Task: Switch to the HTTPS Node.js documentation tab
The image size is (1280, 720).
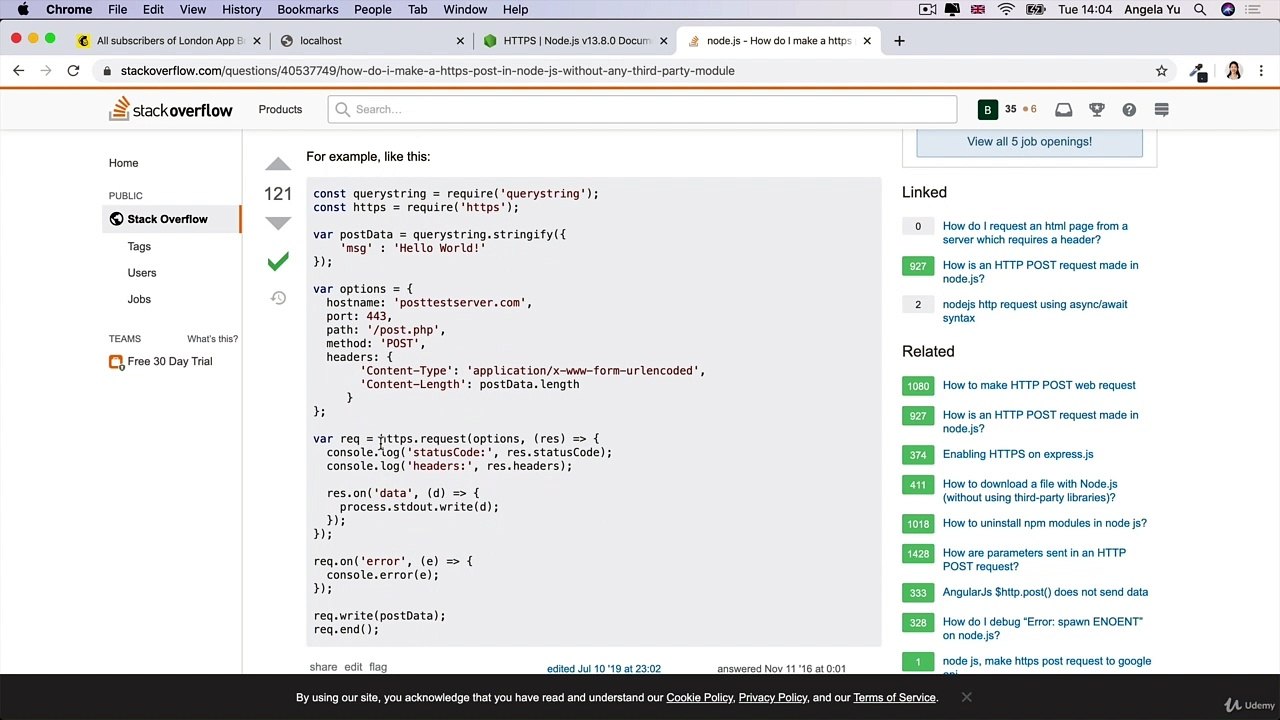Action: (x=576, y=41)
